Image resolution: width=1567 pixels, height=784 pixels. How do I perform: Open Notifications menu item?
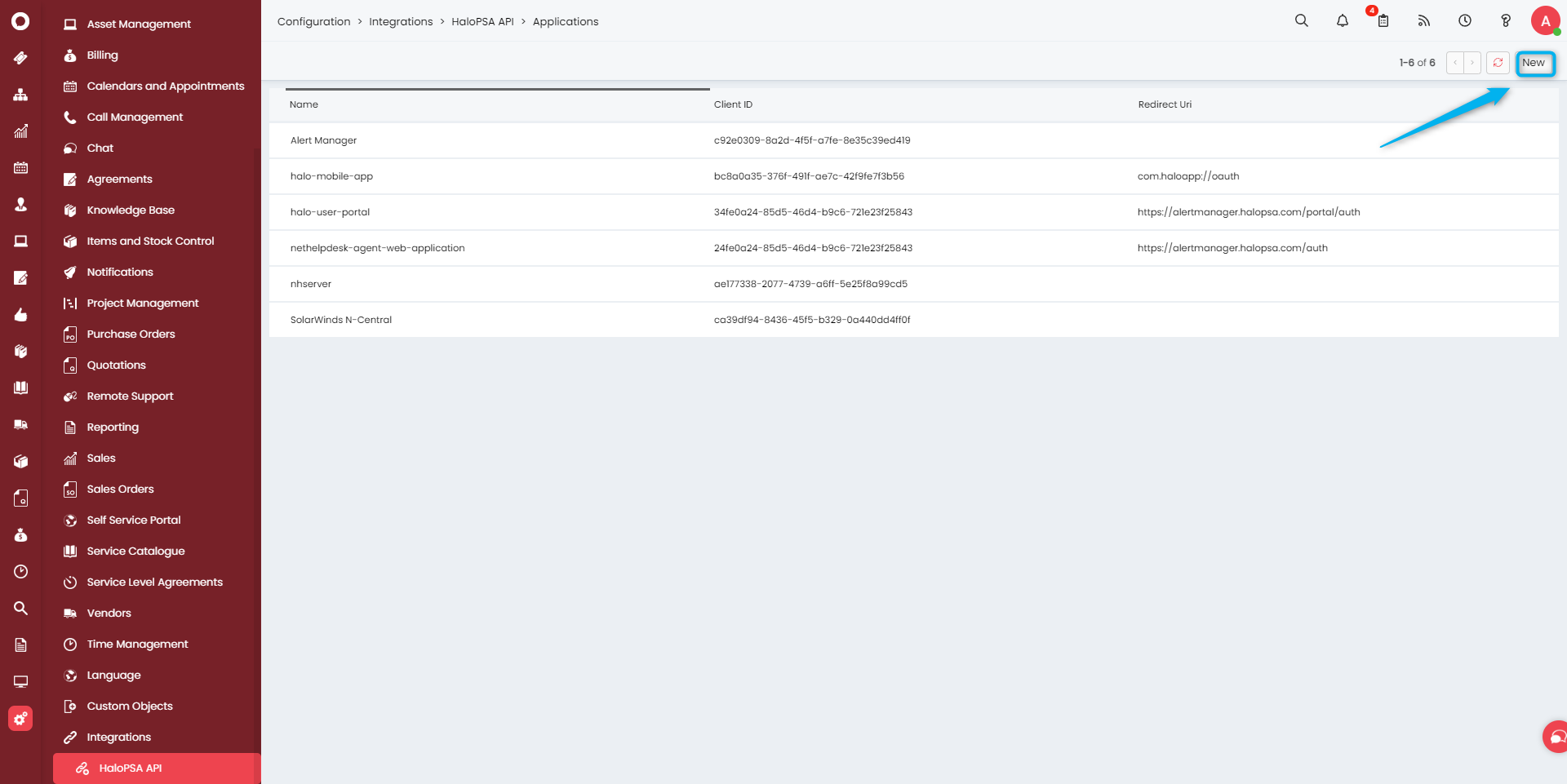(120, 272)
